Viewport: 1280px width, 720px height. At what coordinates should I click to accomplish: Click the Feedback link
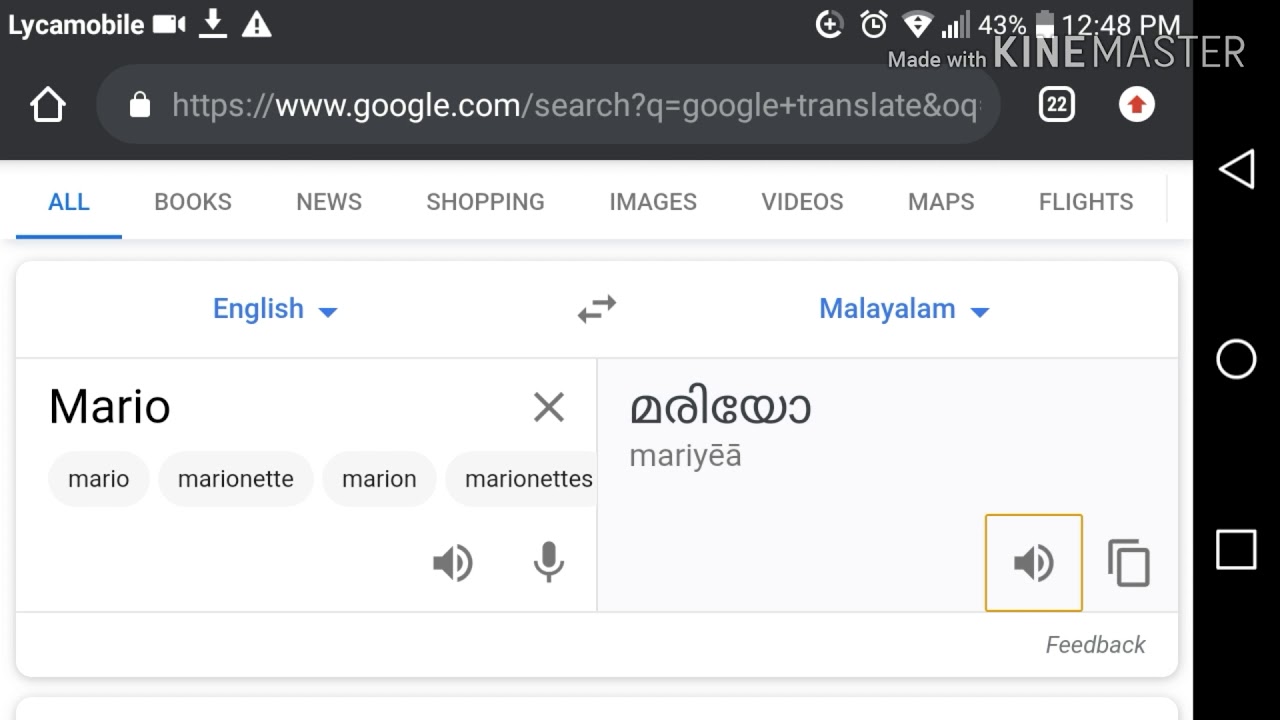click(1095, 645)
